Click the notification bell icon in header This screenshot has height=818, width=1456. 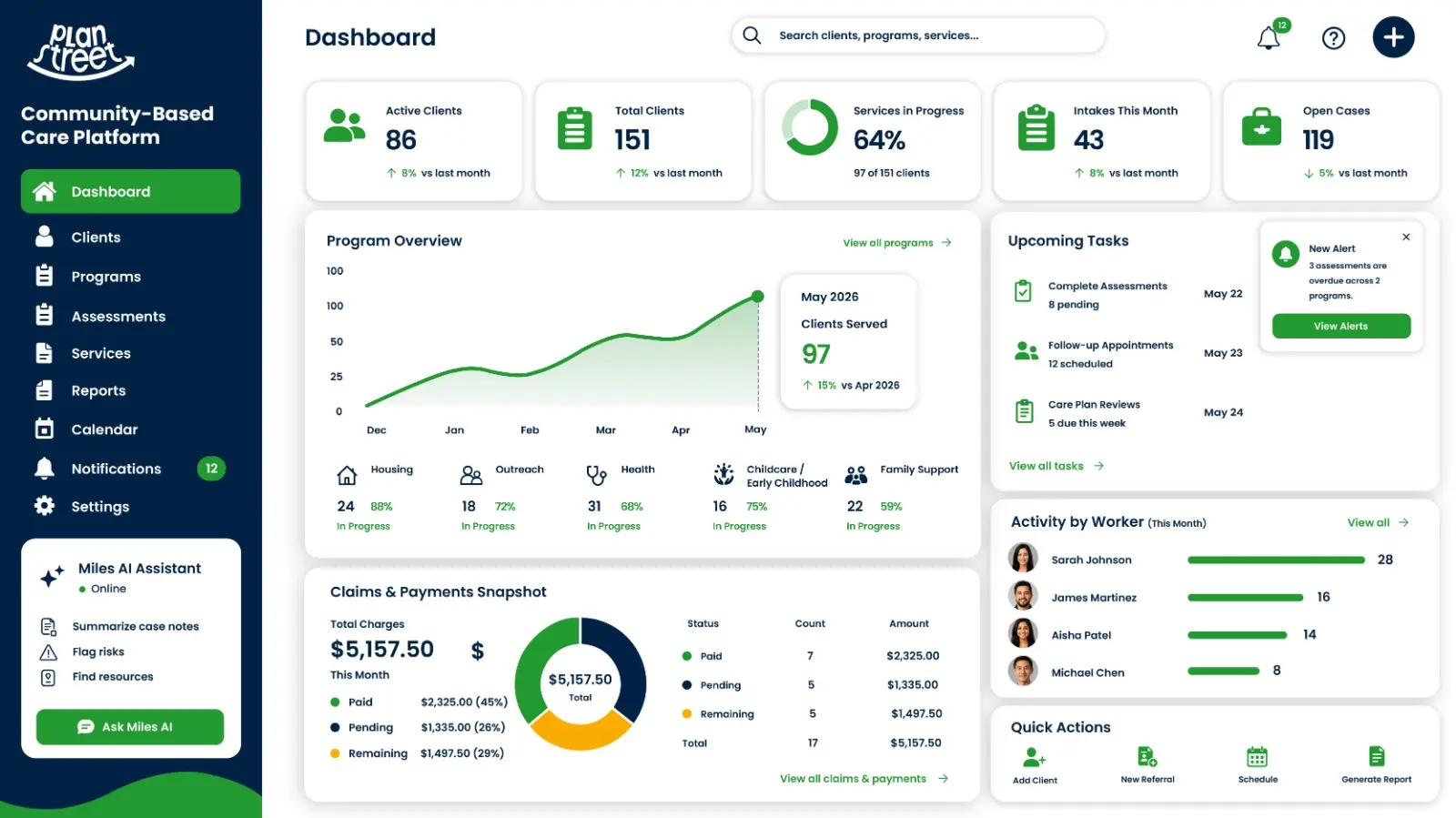coord(1269,38)
